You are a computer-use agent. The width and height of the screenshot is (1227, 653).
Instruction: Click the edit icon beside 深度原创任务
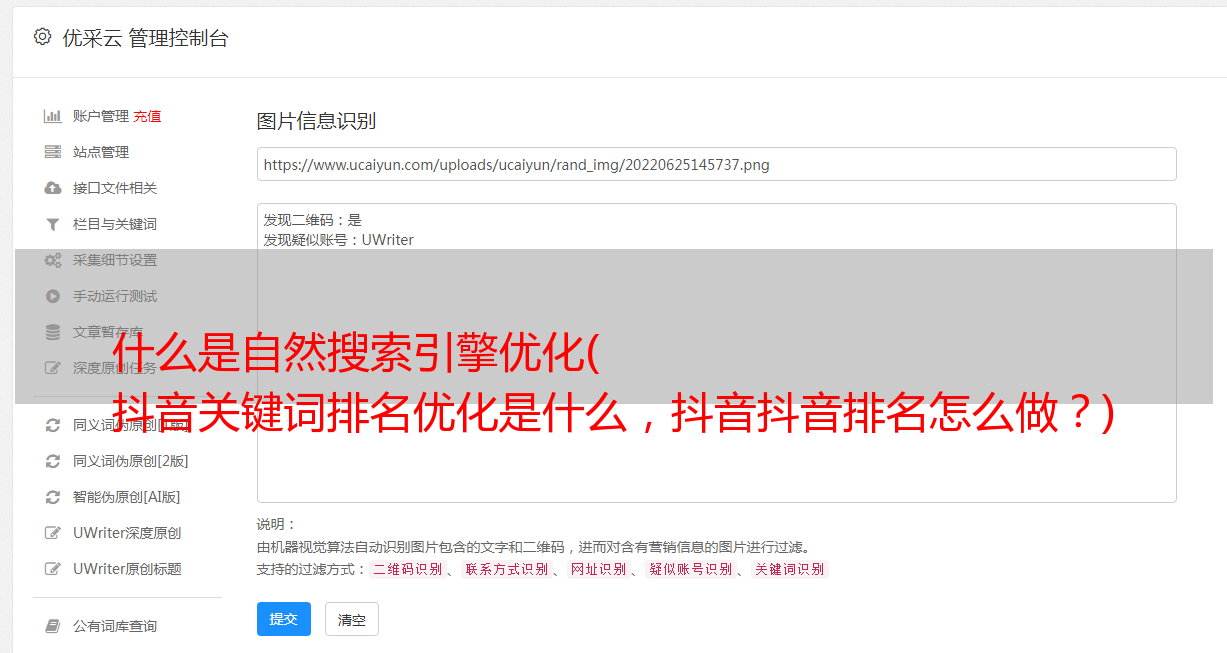click(53, 368)
